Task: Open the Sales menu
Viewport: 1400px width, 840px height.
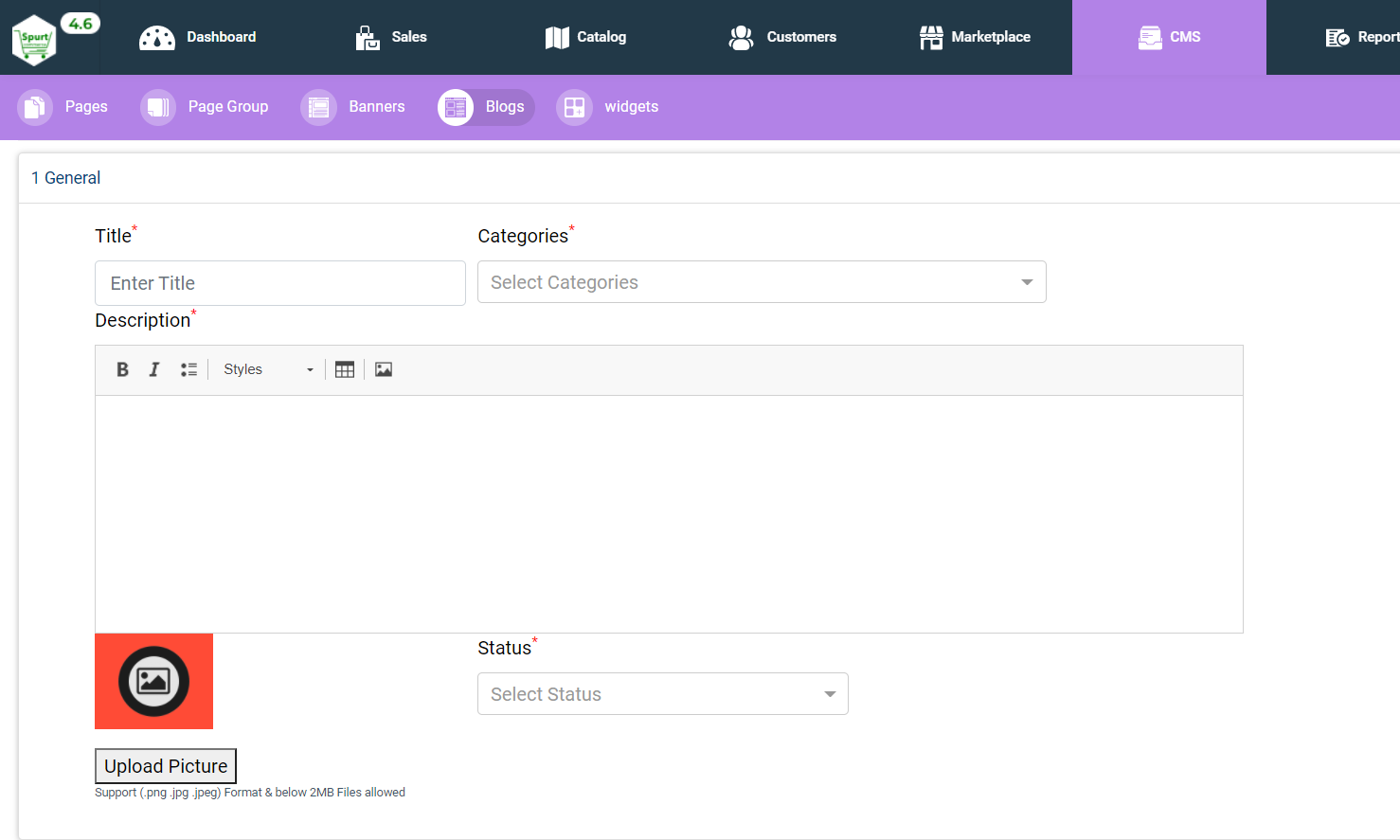Action: tap(409, 37)
